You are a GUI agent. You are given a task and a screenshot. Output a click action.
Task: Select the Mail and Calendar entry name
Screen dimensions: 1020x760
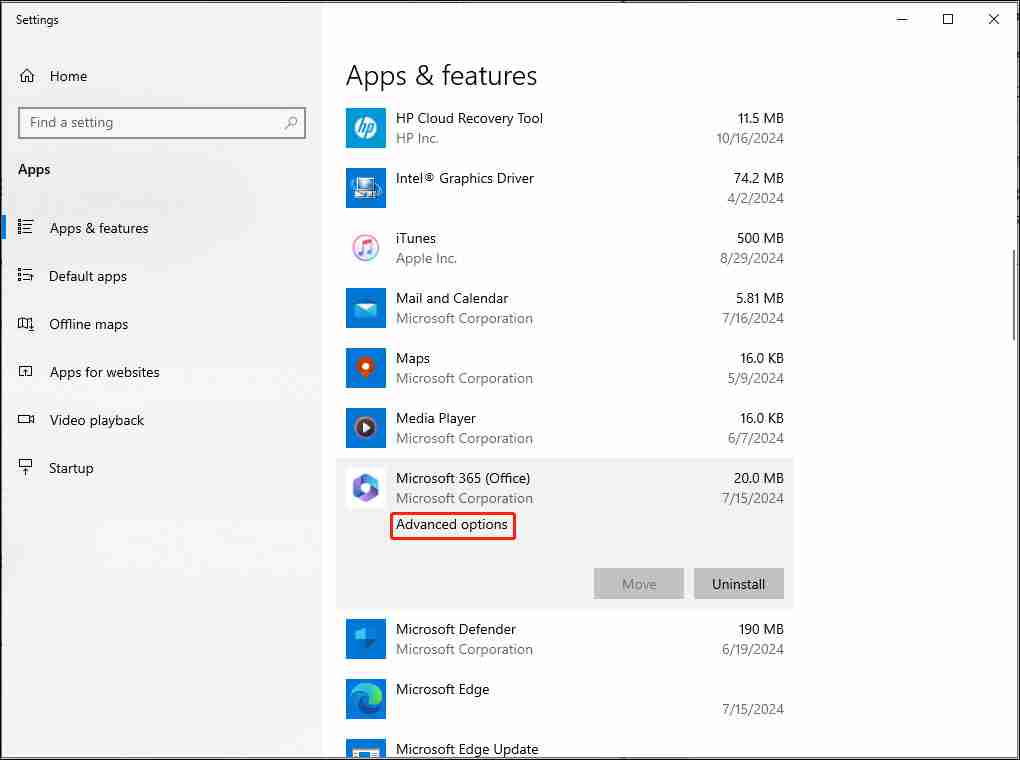click(x=452, y=298)
